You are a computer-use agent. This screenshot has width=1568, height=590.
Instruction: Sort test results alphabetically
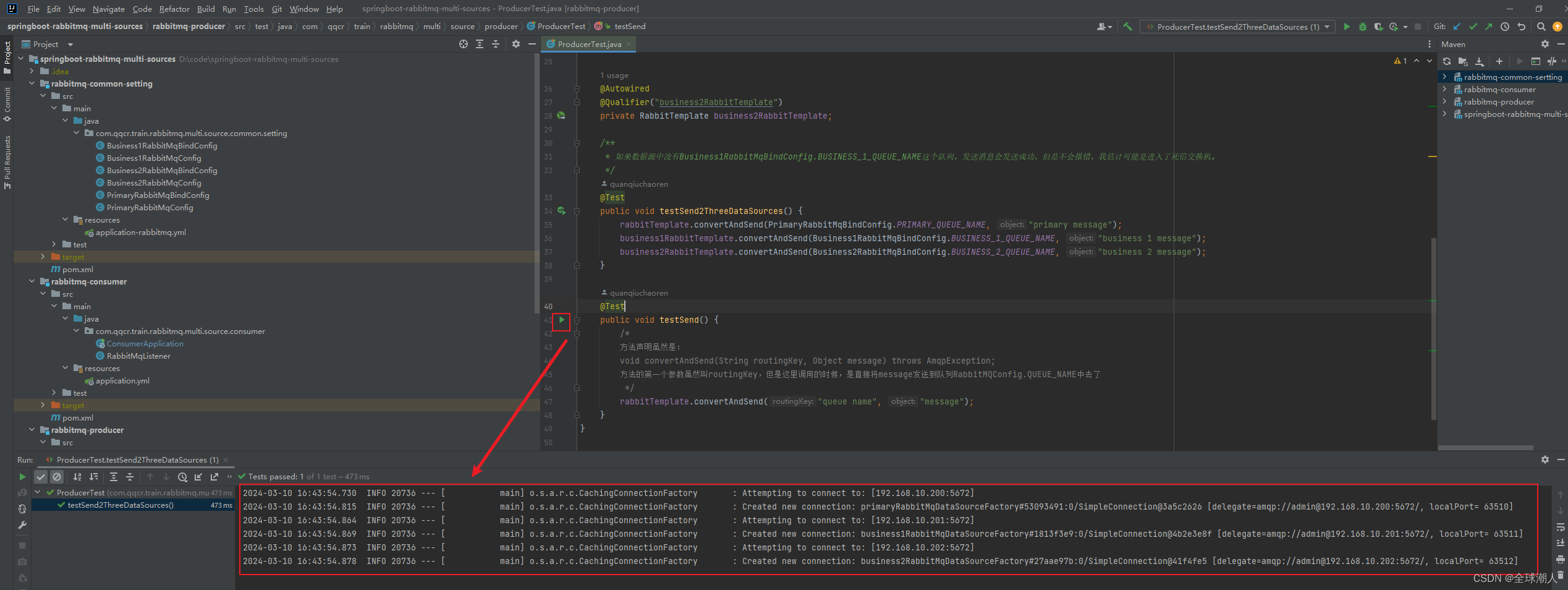pos(77,477)
